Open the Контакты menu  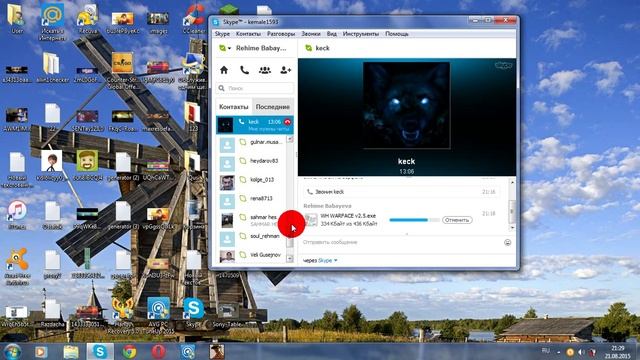248,34
